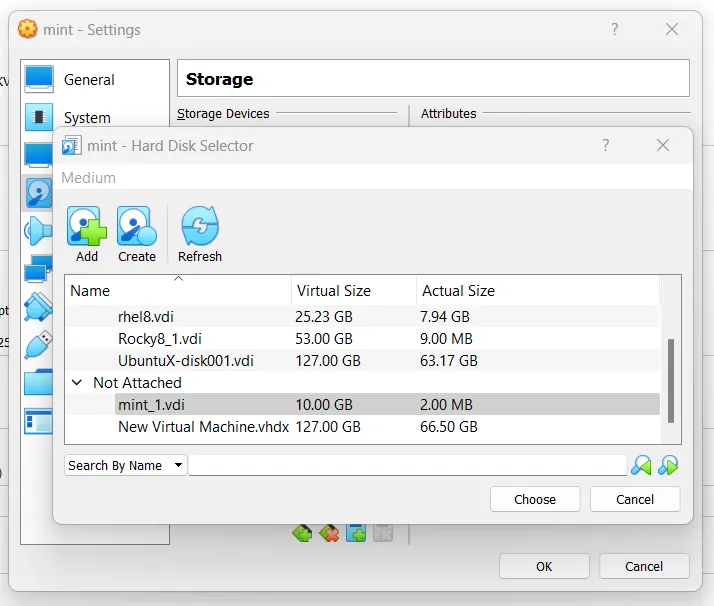Select Rocky8_1.vdi disk row

coord(362,338)
